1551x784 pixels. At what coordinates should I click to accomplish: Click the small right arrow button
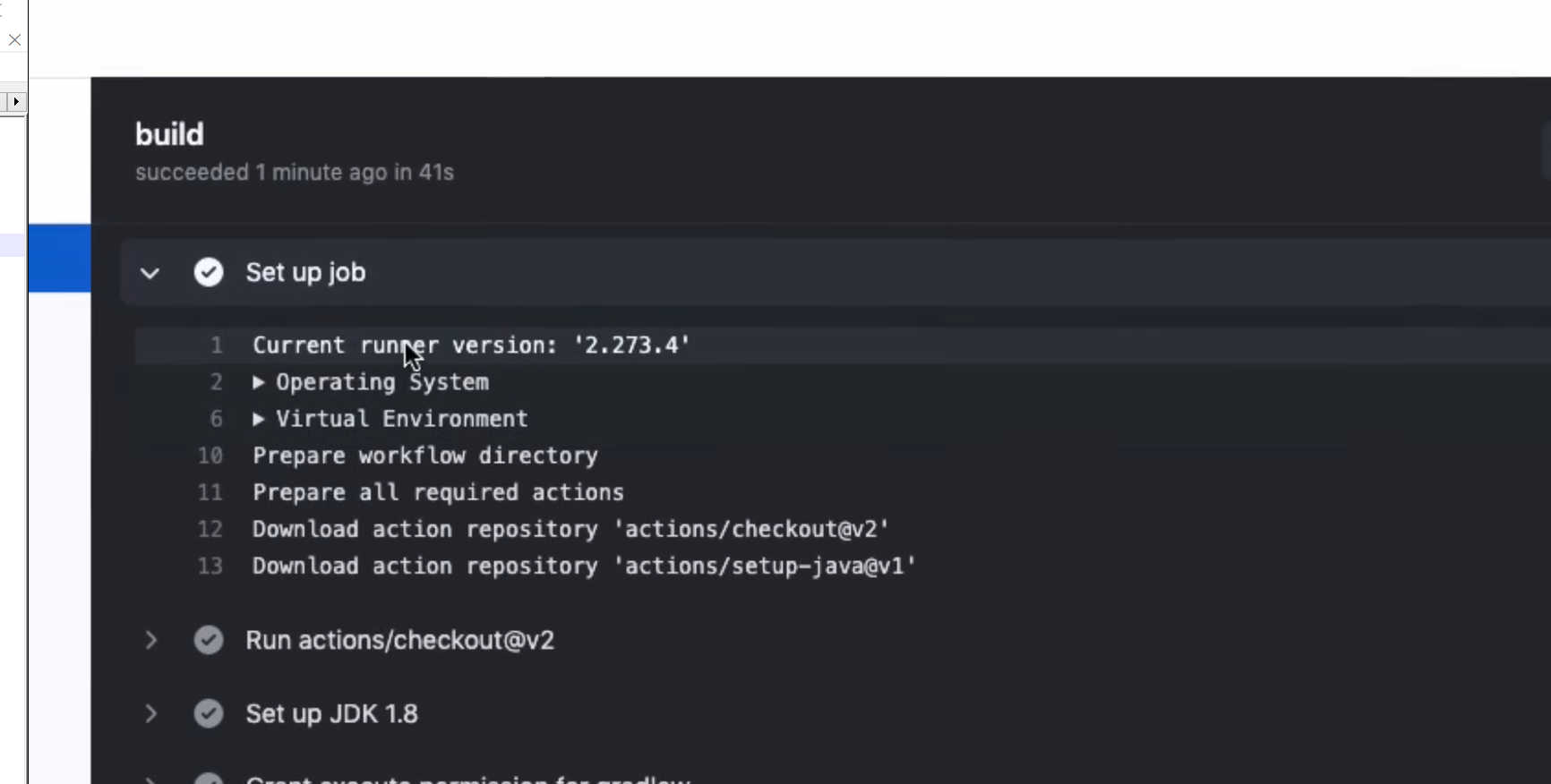tap(15, 101)
